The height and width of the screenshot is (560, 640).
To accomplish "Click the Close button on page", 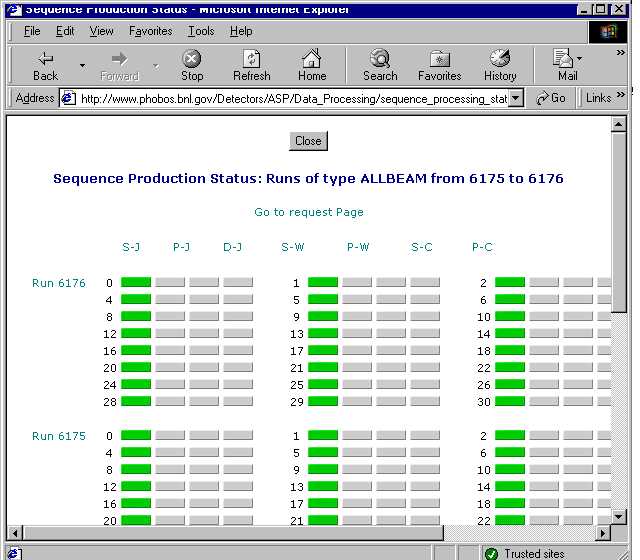I will 308,141.
